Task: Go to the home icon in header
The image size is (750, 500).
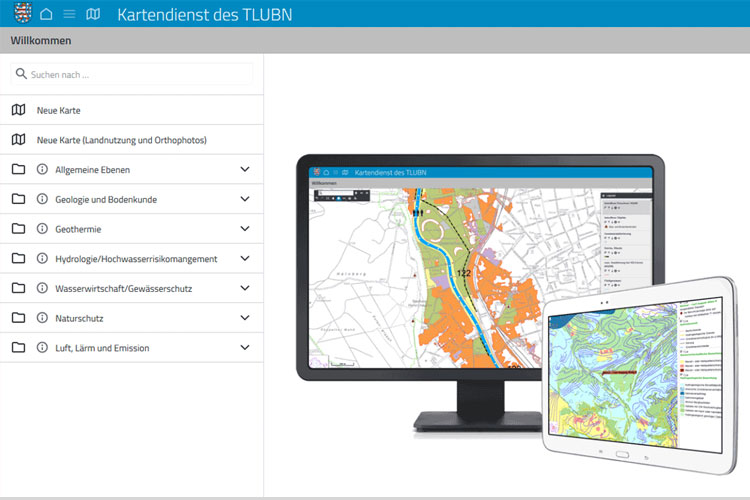Action: point(46,14)
